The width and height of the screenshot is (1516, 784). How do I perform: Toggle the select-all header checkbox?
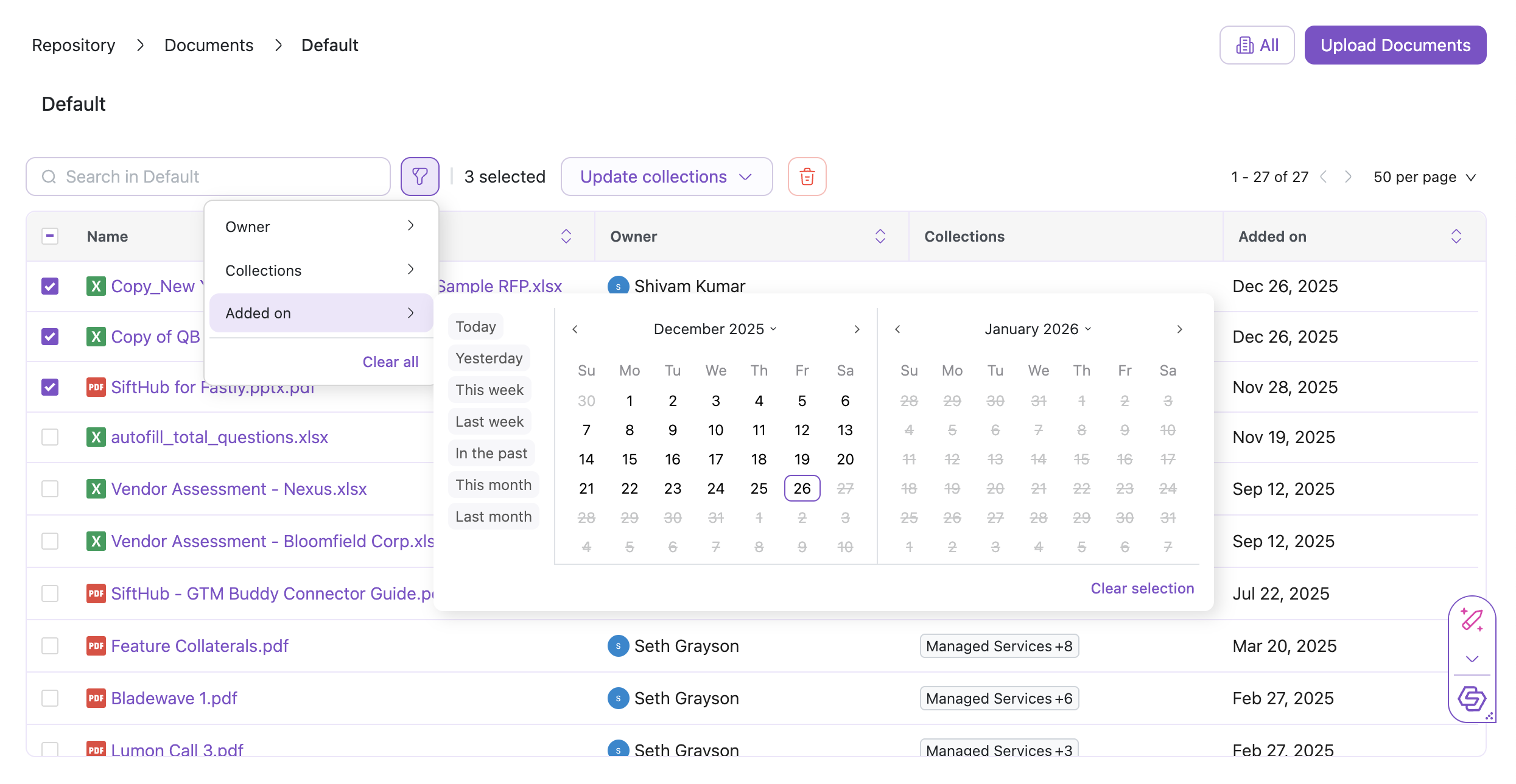(x=50, y=236)
